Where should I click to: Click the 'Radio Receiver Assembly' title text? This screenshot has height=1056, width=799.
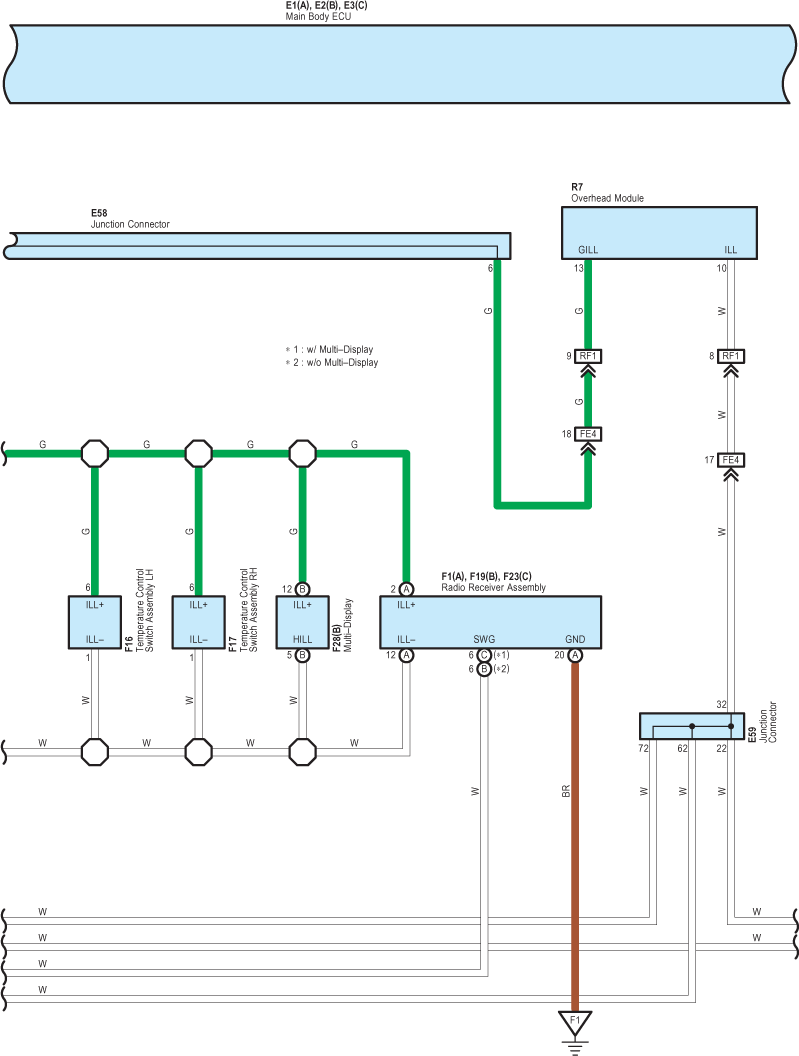(494, 588)
